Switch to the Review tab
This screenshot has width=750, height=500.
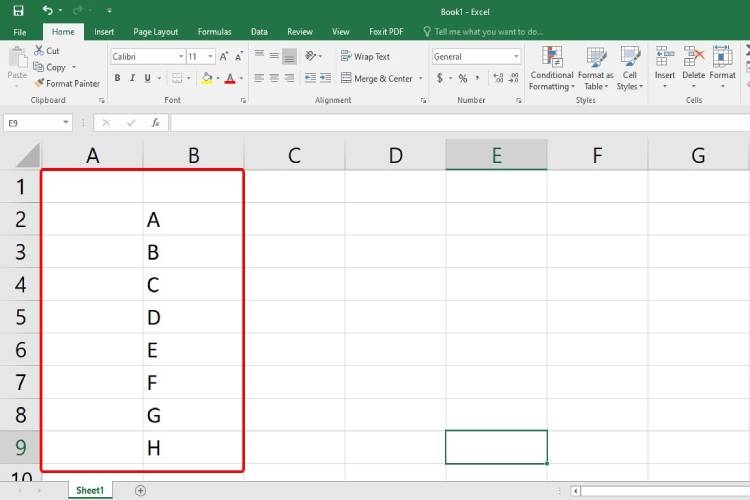[x=299, y=32]
